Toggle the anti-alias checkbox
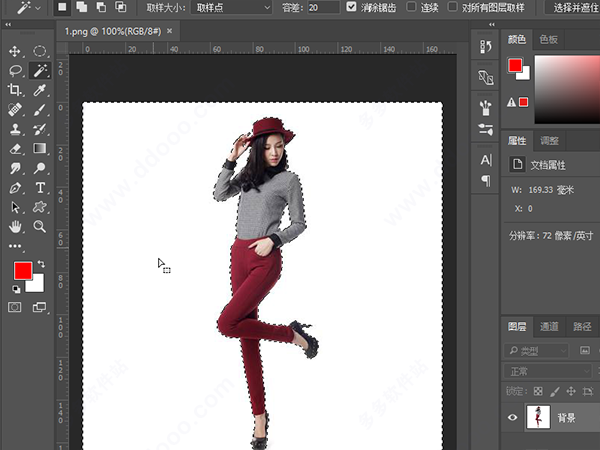This screenshot has height=450, width=600. (351, 7)
